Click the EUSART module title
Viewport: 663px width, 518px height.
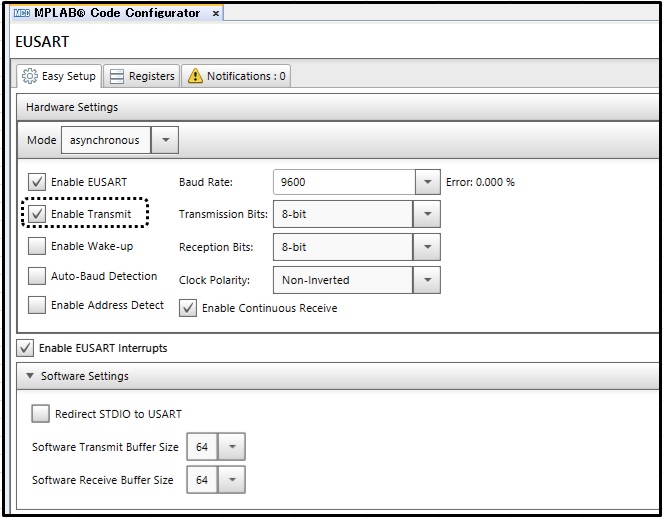pyautogui.click(x=42, y=41)
